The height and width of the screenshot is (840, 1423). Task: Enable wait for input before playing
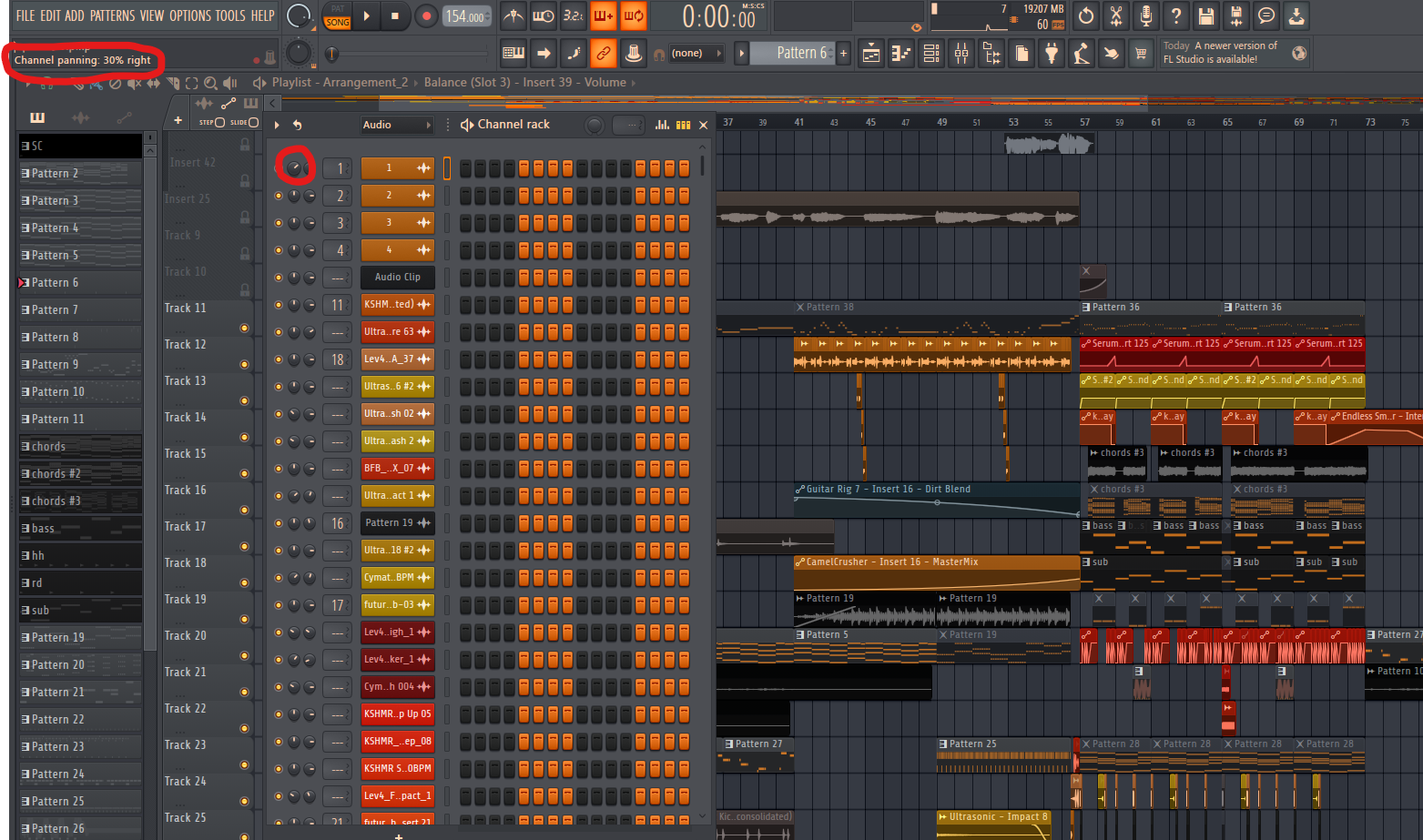(x=544, y=15)
